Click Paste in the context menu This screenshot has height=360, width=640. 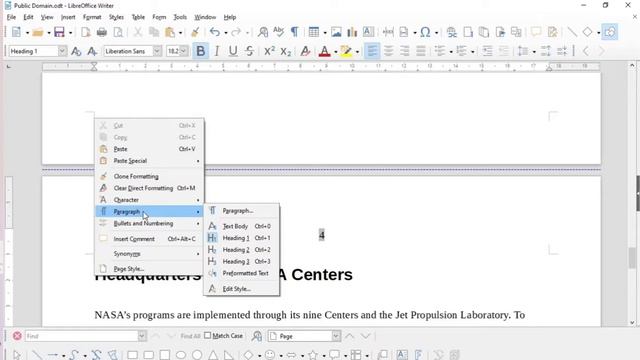click(149, 149)
